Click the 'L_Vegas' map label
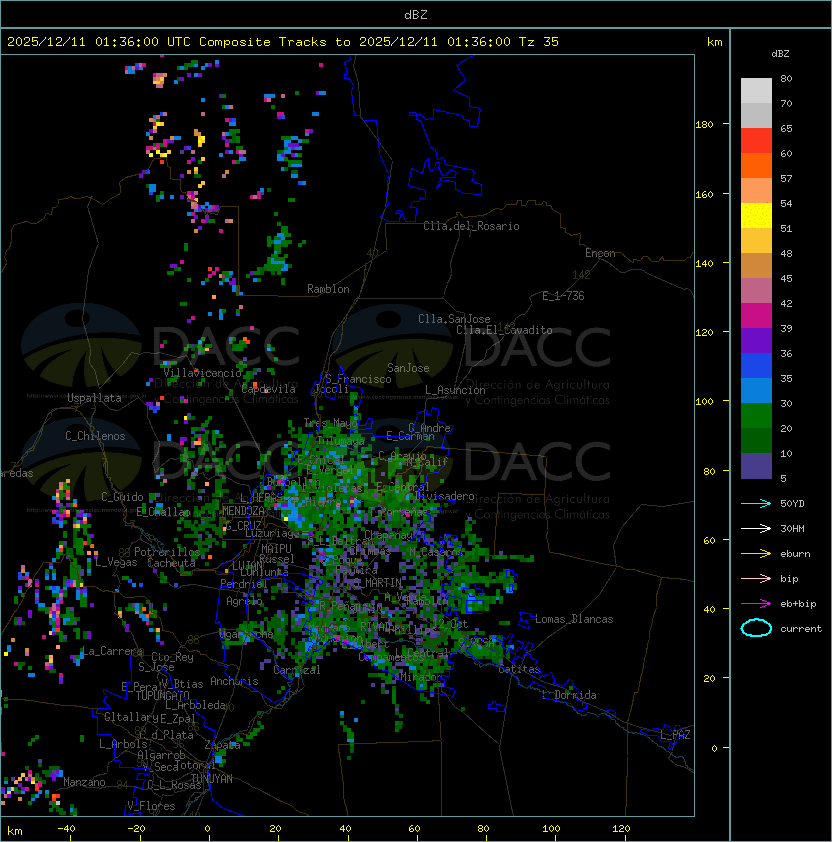This screenshot has height=842, width=832. click(116, 562)
